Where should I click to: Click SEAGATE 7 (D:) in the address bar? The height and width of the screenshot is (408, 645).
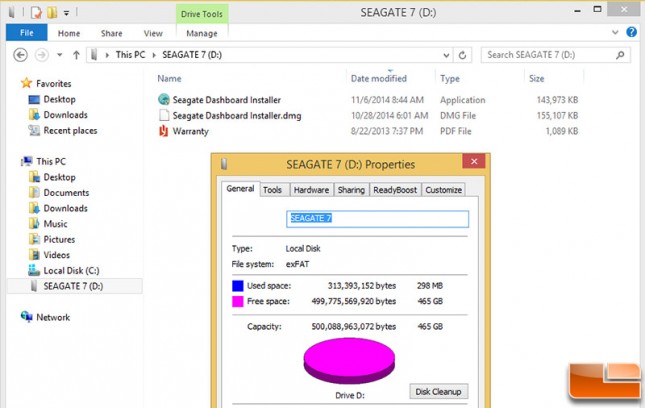pos(192,55)
